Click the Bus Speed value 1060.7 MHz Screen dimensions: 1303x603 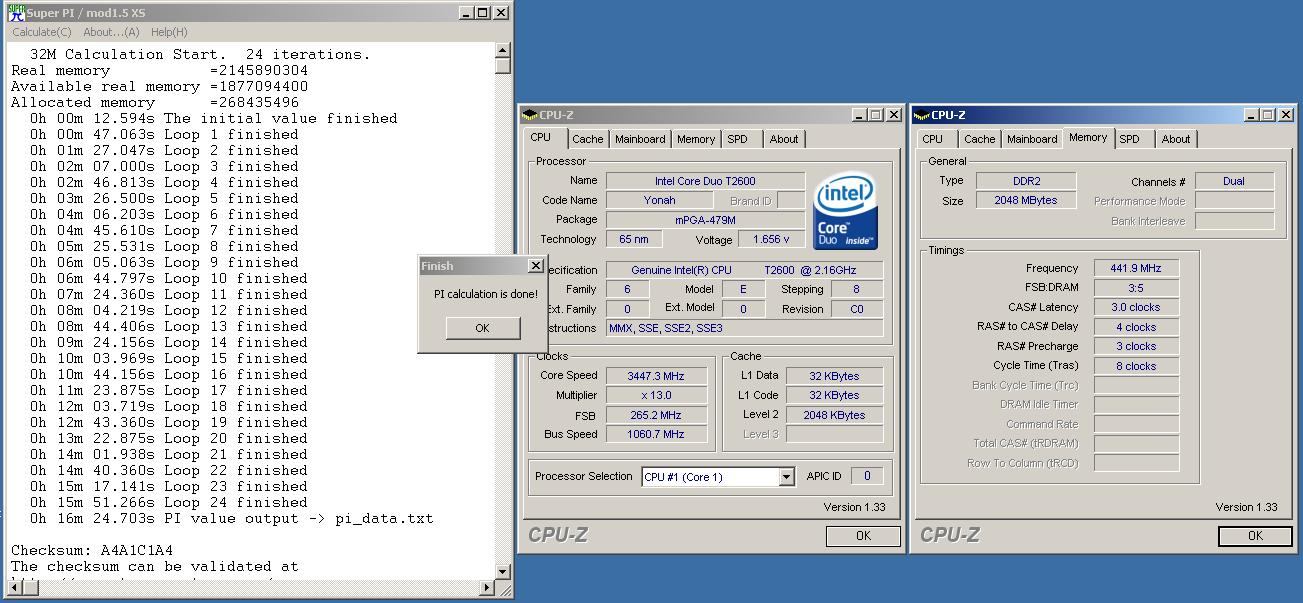click(x=655, y=434)
